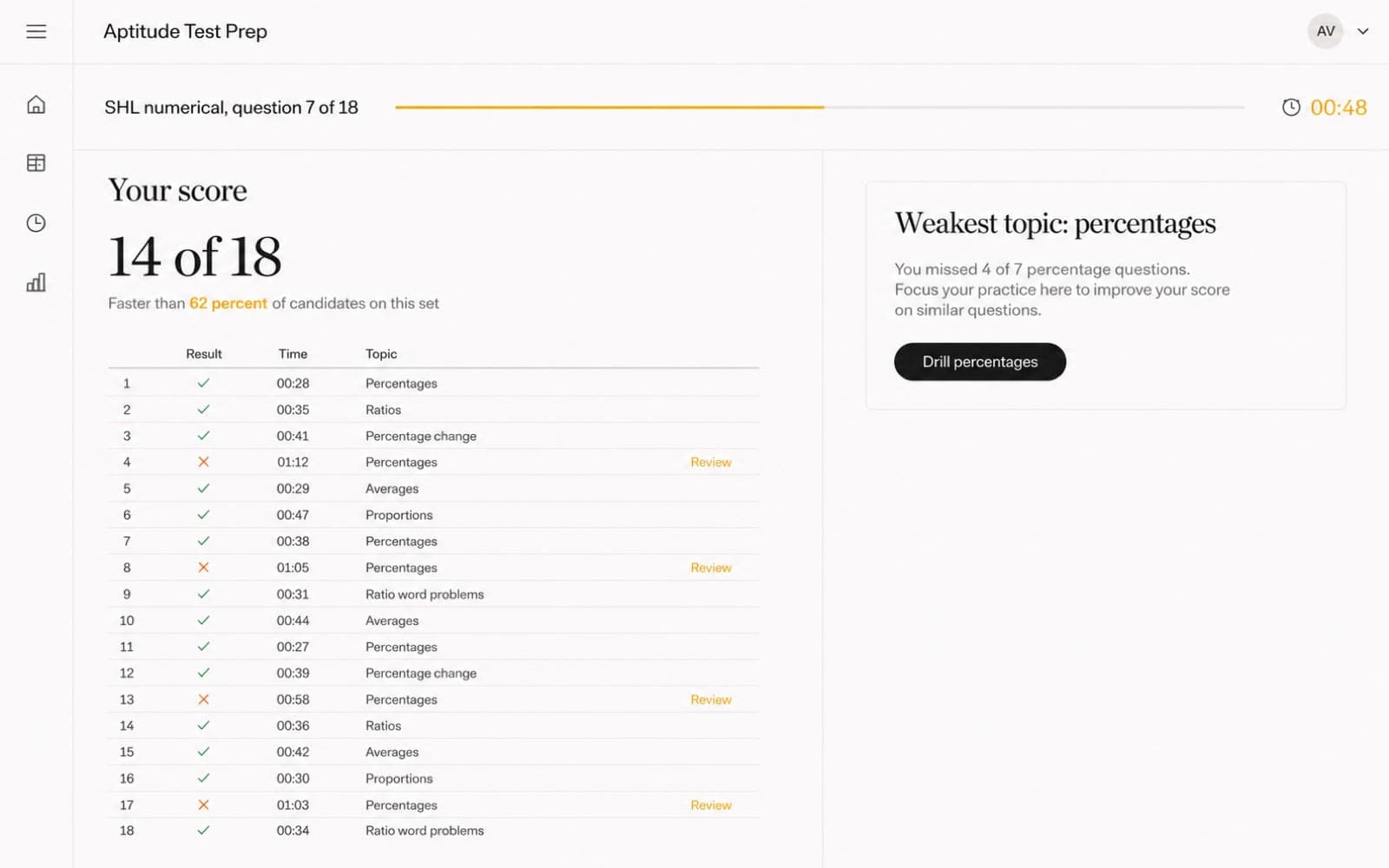The height and width of the screenshot is (868, 1389).
Task: Click the green checkmark for question 18
Action: tap(203, 831)
